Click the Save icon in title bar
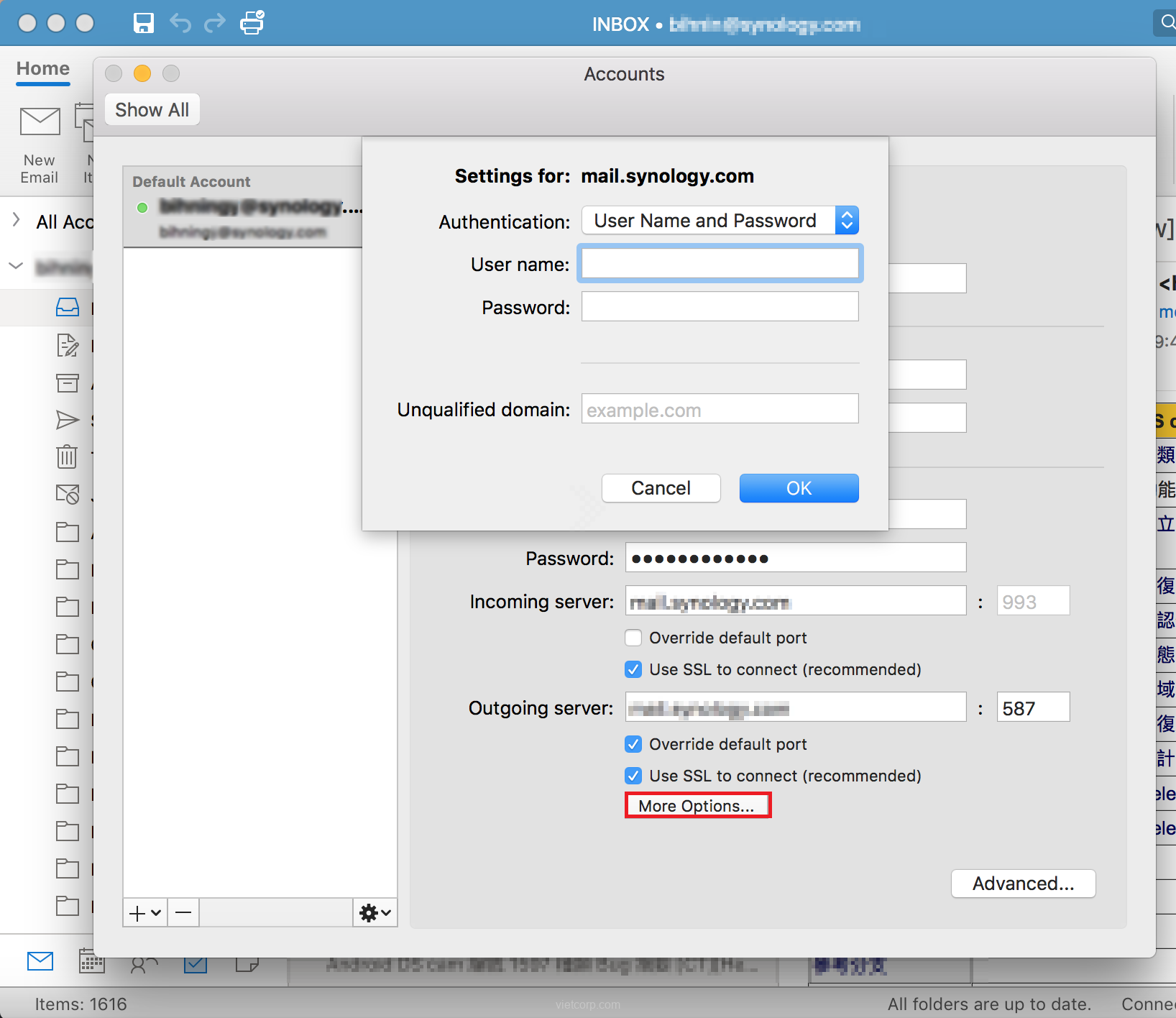 (144, 23)
